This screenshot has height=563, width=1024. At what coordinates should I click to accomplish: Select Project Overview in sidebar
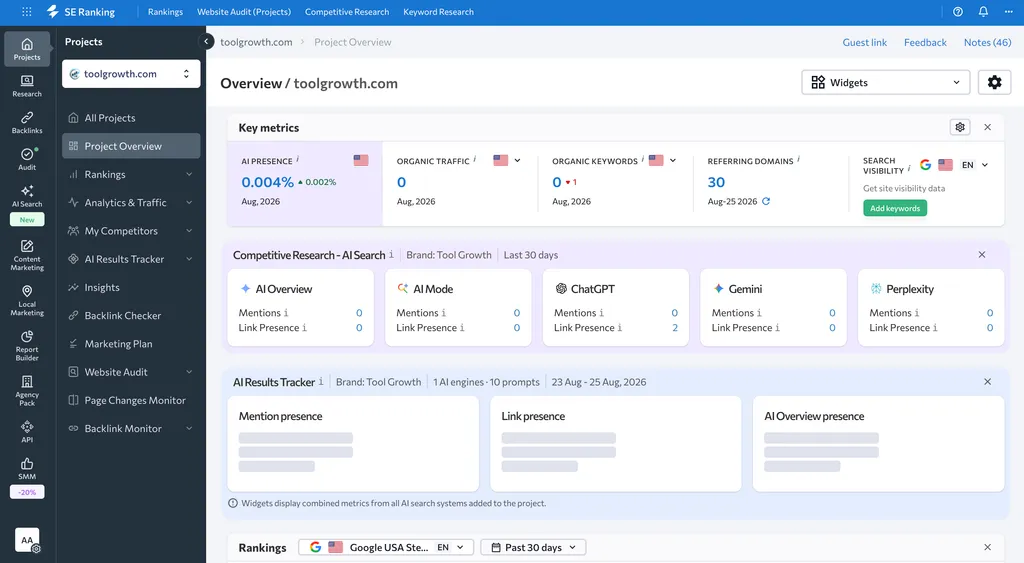[131, 146]
